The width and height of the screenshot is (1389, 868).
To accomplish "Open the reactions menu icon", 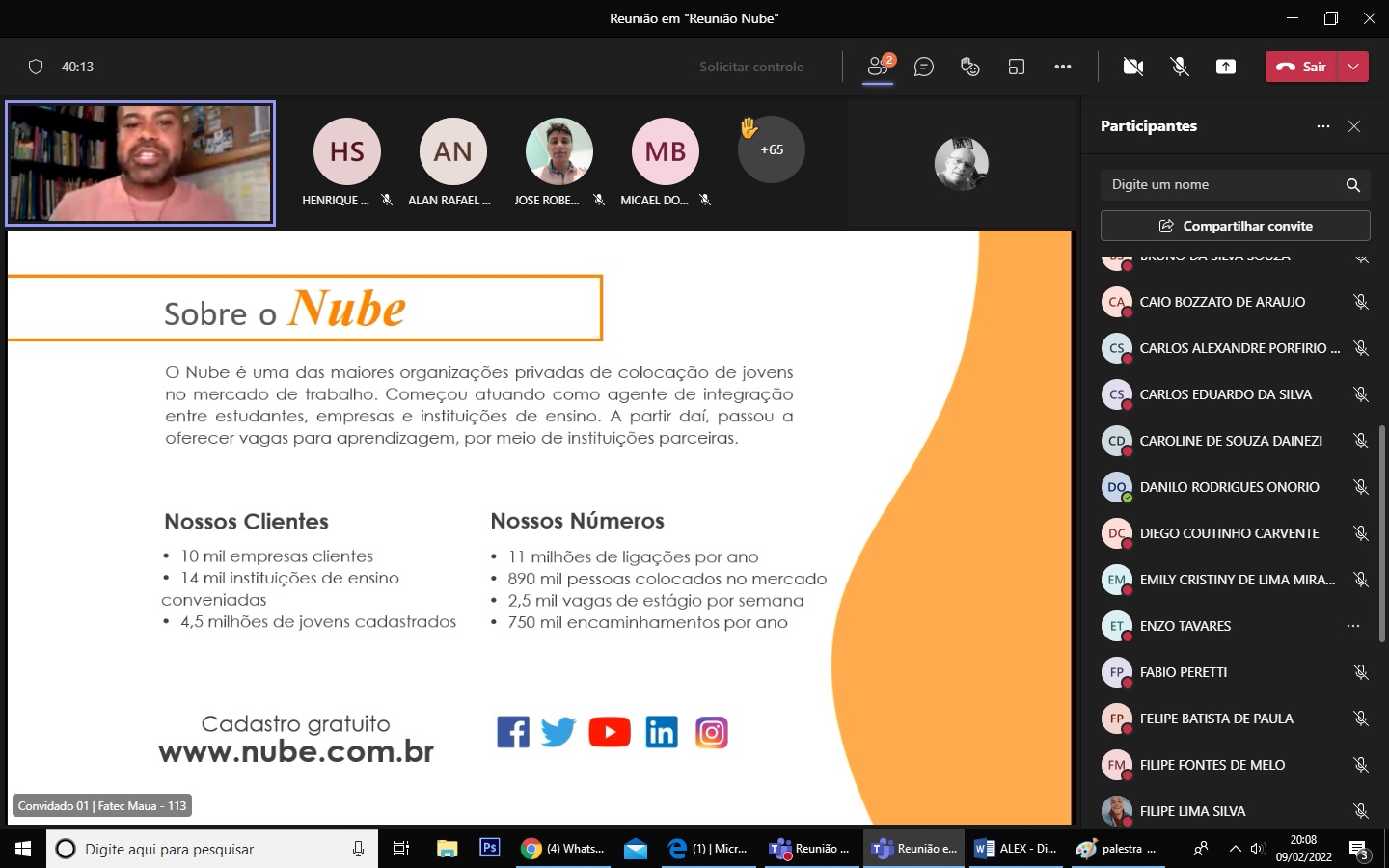I will 970,67.
